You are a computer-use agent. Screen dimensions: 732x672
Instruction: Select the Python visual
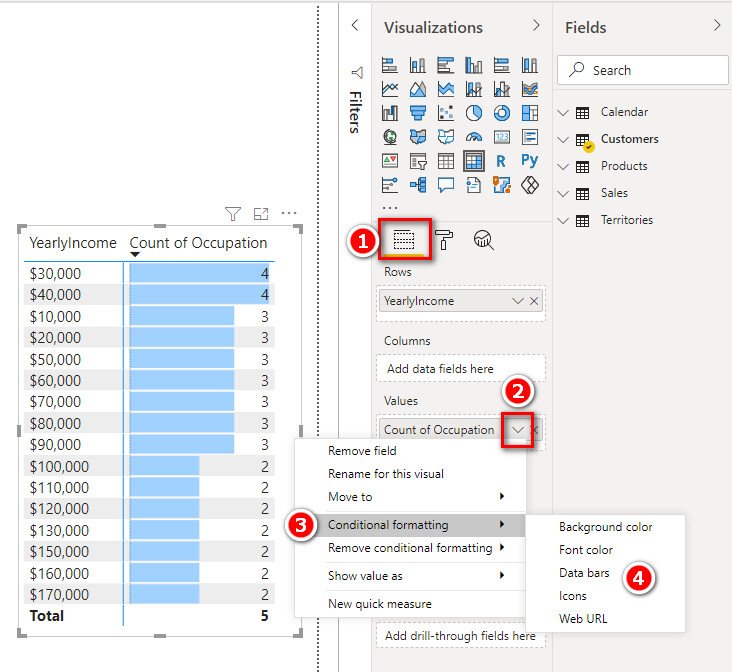[530, 160]
